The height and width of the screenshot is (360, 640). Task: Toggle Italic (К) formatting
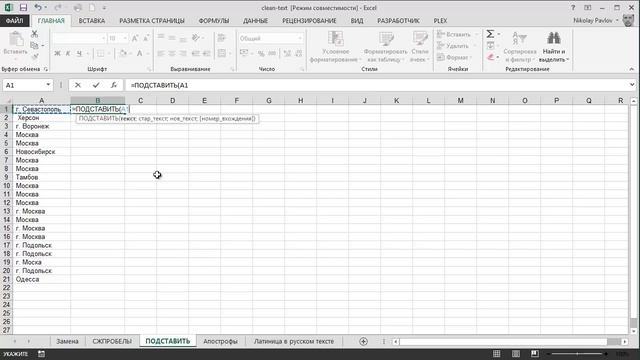pos(68,53)
